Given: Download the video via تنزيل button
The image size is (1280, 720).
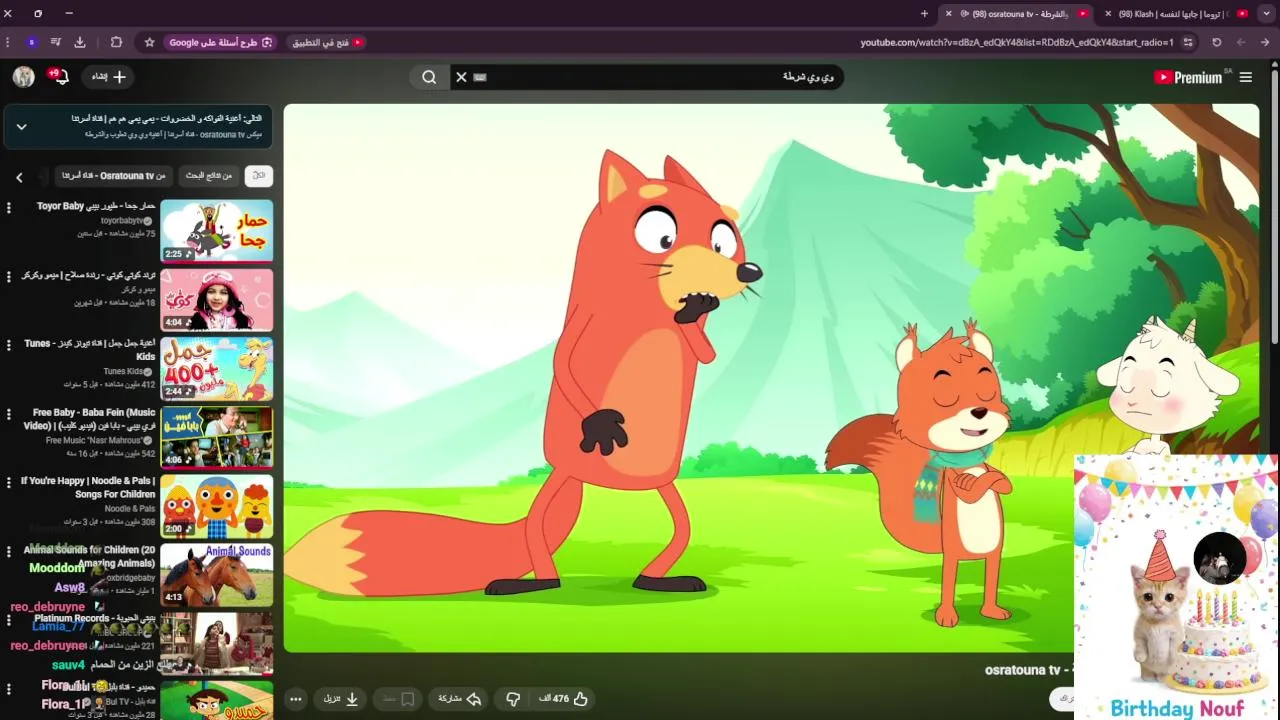Looking at the screenshot, I should pyautogui.click(x=341, y=699).
